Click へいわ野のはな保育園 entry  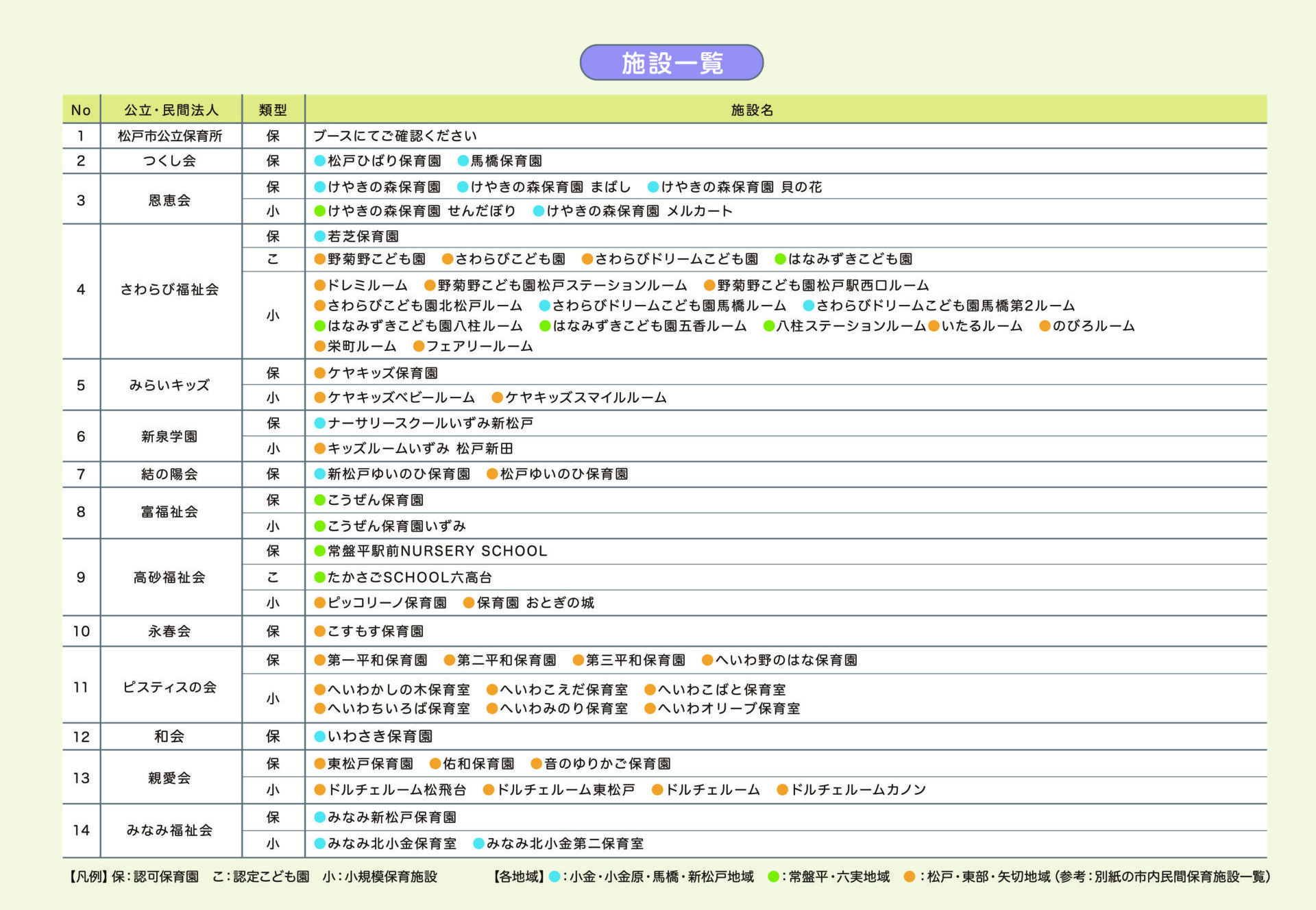coord(786,660)
